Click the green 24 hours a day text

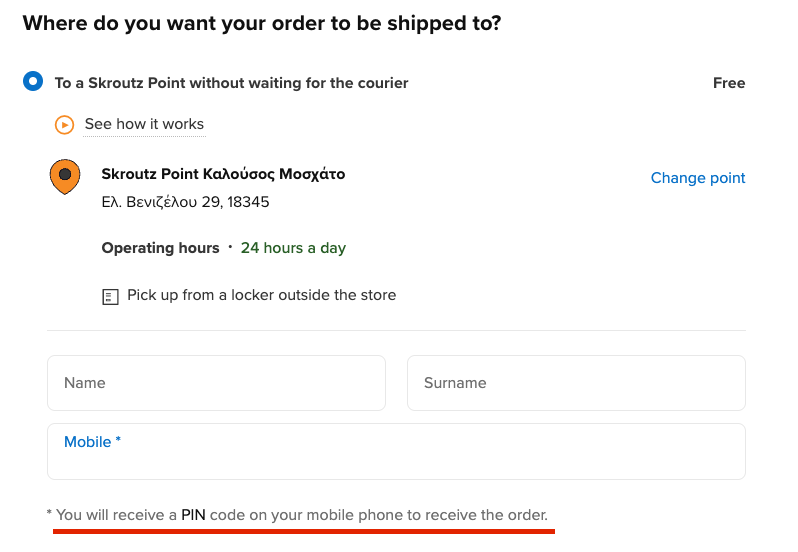pos(293,248)
